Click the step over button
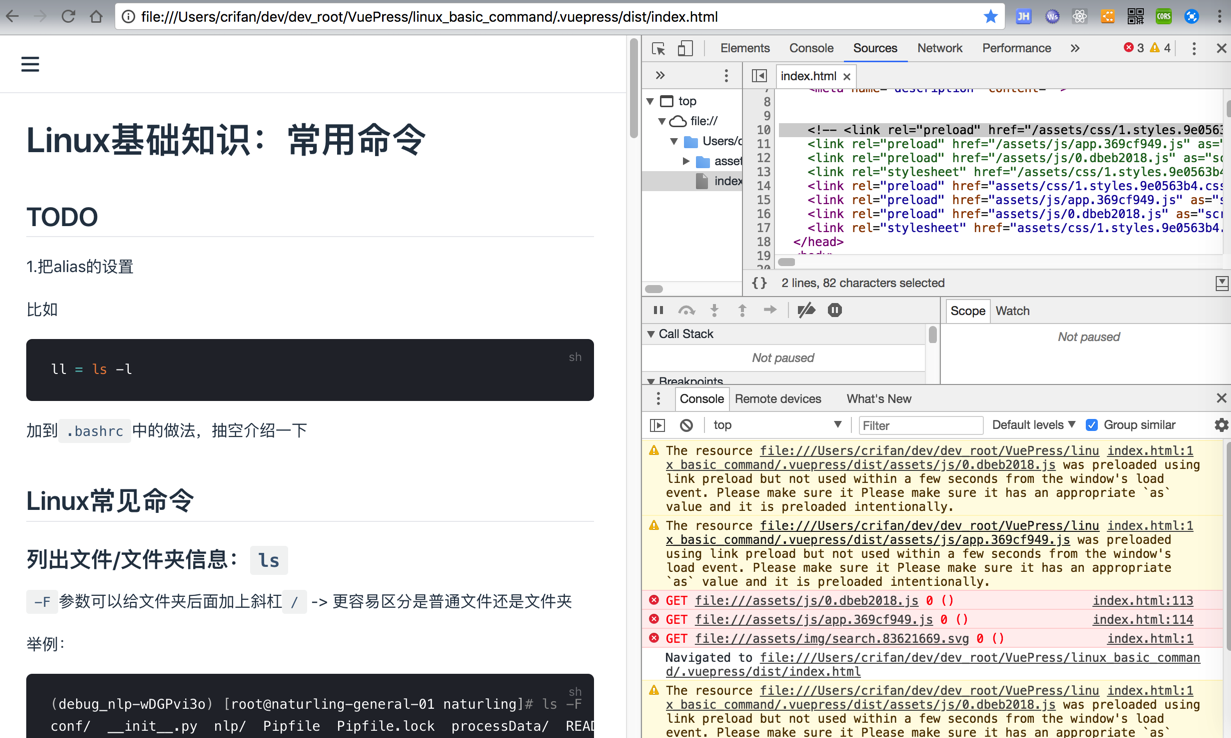This screenshot has height=738, width=1231. (686, 311)
